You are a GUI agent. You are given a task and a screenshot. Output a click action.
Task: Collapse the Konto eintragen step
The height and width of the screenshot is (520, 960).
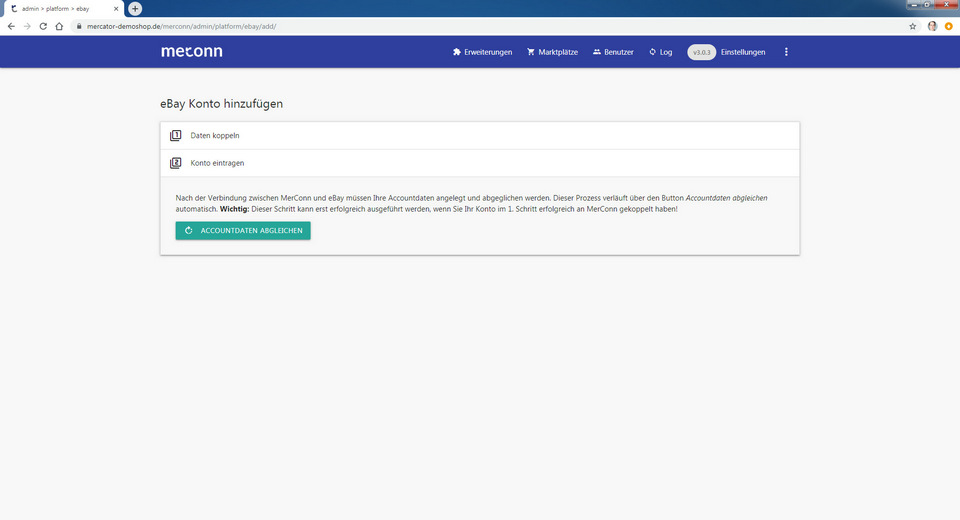479,163
